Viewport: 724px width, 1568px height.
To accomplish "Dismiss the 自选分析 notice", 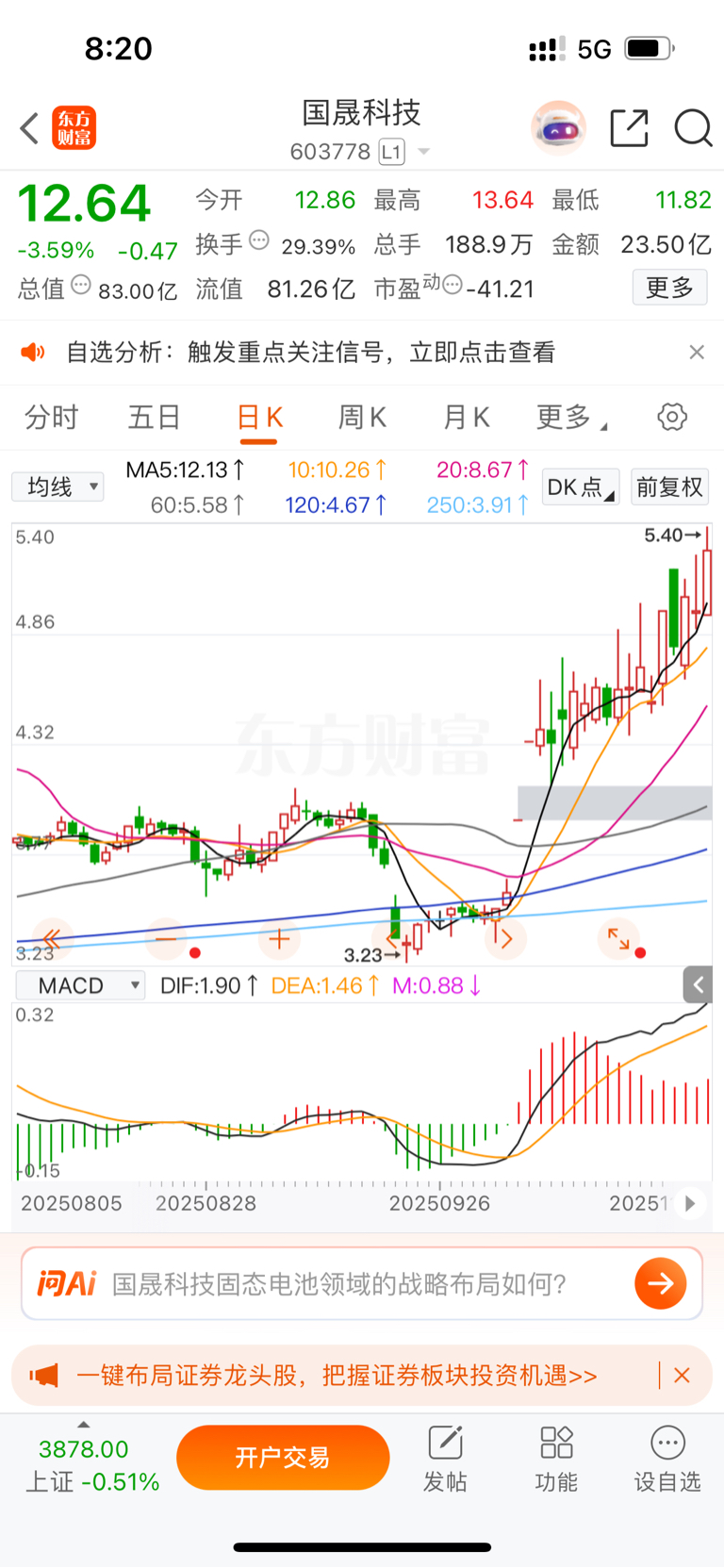I will click(697, 352).
